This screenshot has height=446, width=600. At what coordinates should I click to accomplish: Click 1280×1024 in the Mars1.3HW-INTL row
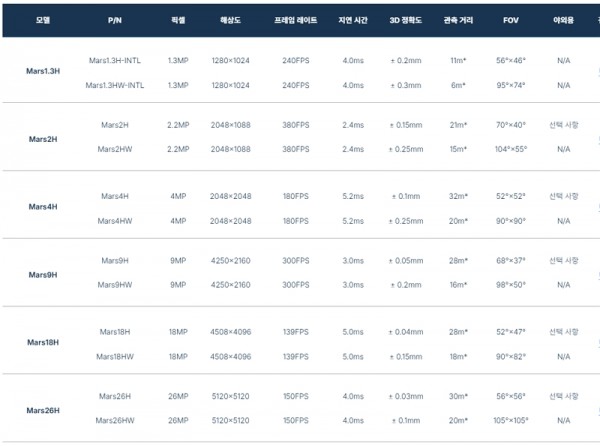pos(230,85)
